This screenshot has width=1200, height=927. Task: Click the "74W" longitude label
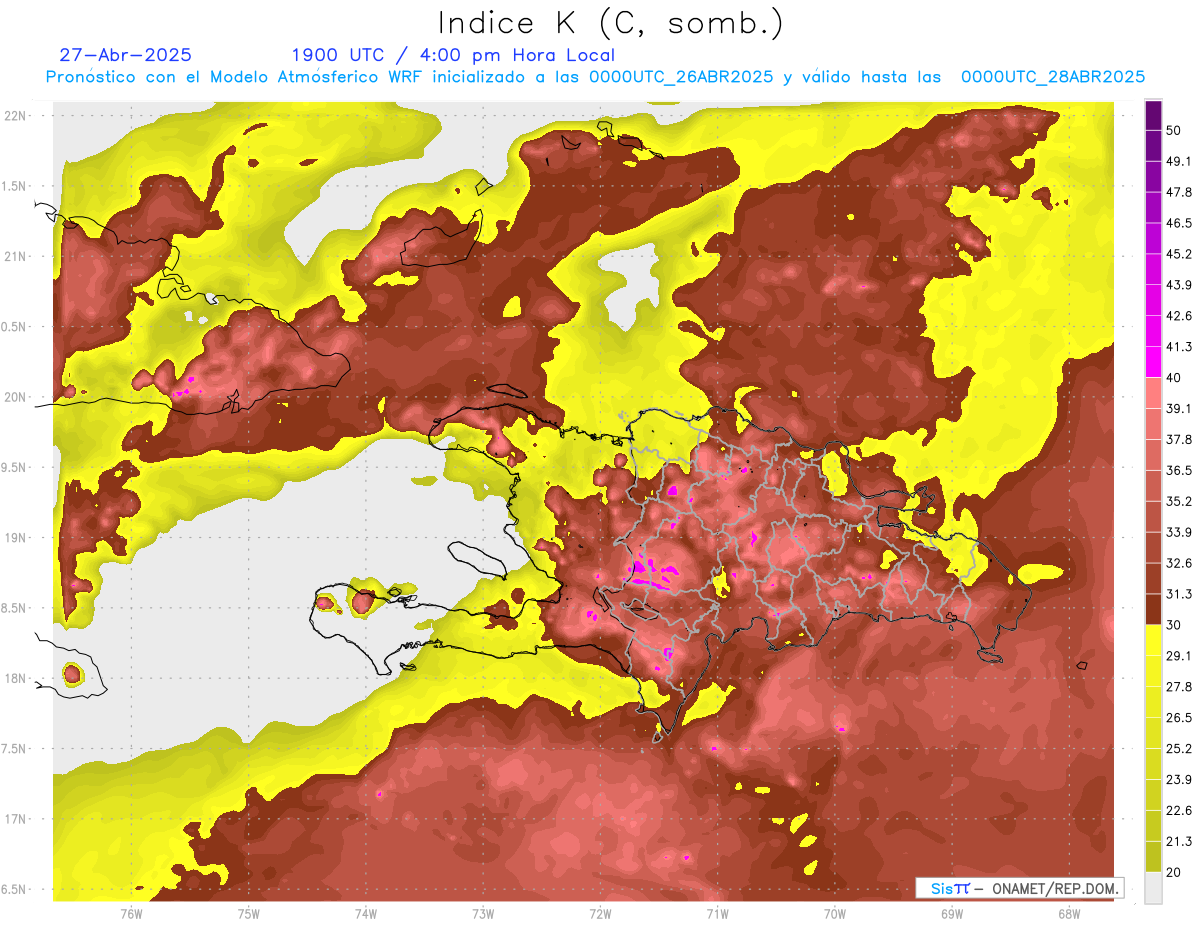365,914
